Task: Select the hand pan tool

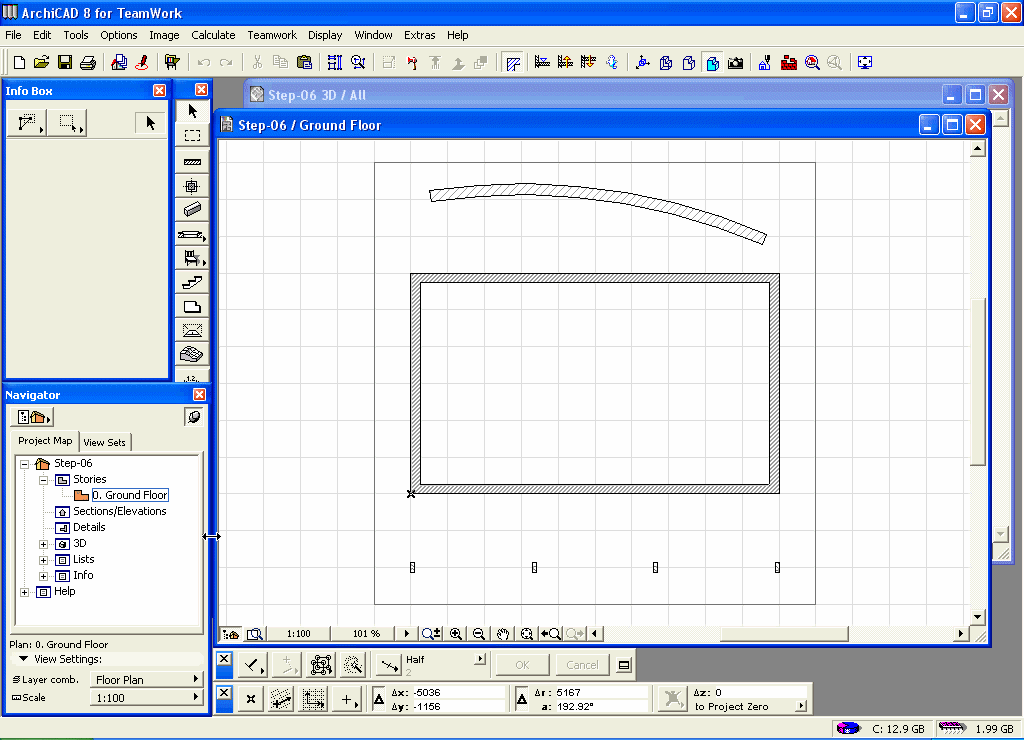Action: 503,633
